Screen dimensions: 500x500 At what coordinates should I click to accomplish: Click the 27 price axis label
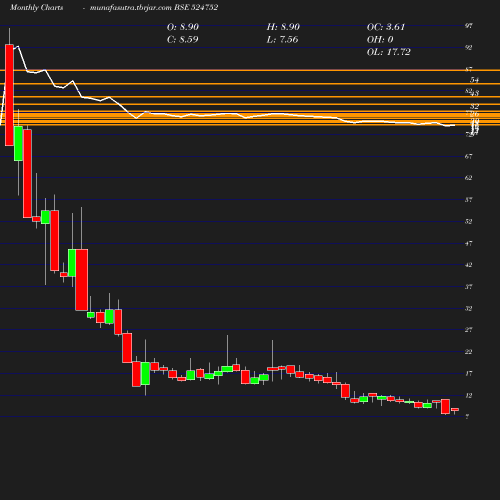(468, 330)
